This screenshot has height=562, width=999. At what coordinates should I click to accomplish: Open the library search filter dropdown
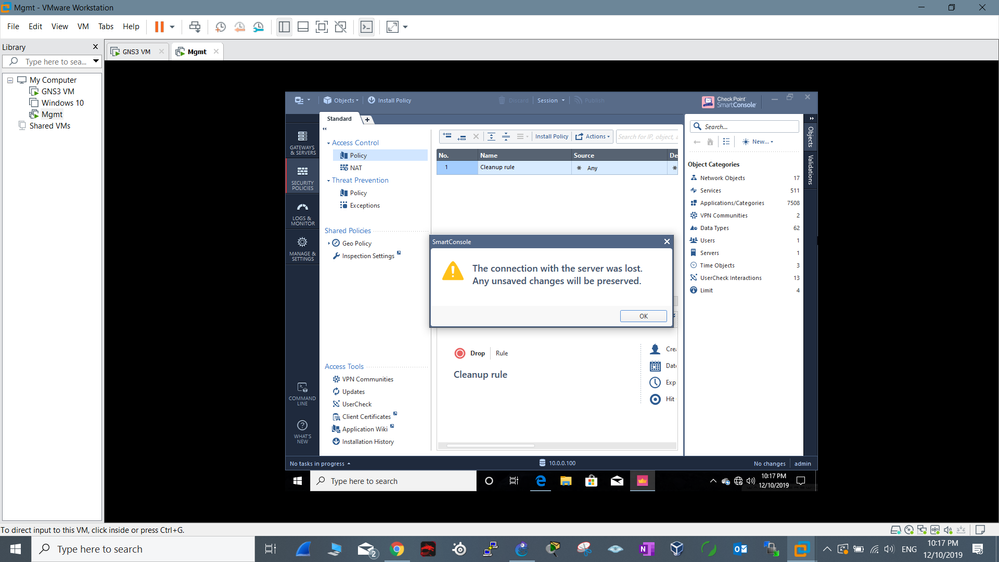coord(96,62)
